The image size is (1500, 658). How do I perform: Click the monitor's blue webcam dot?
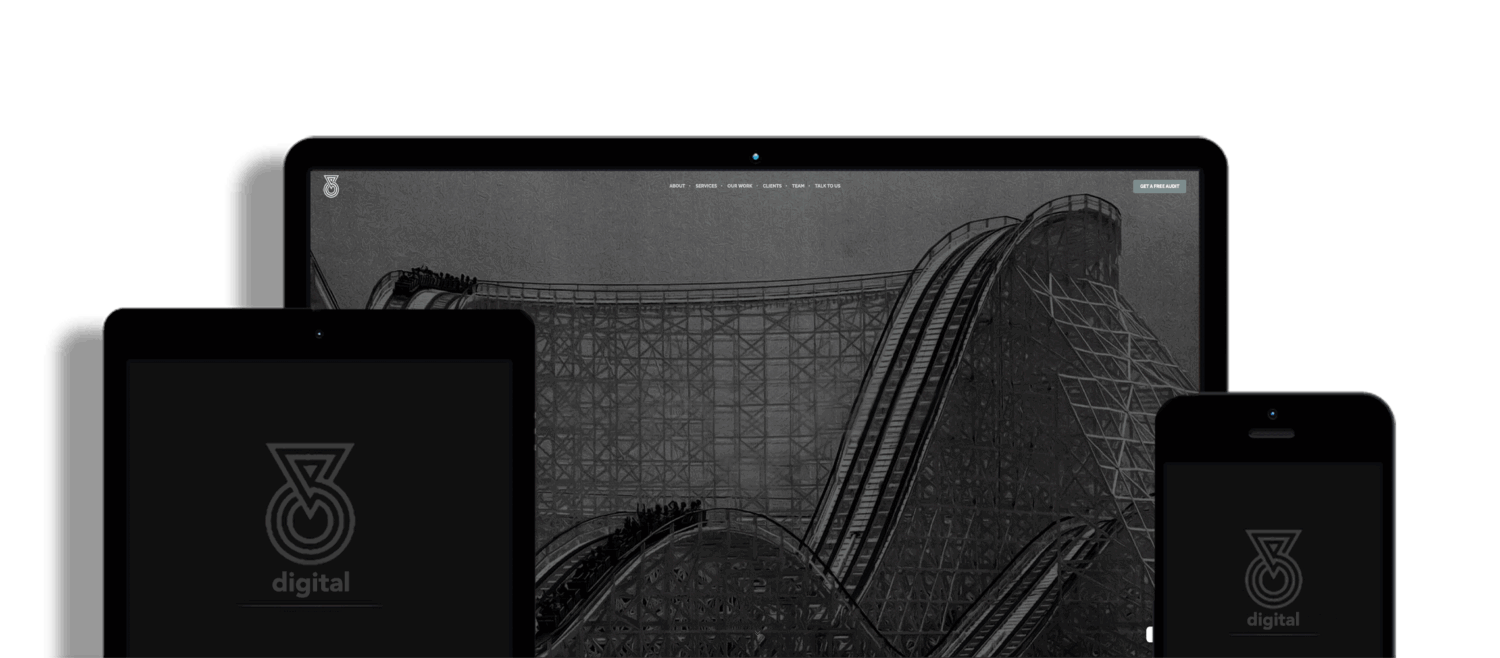coord(756,157)
